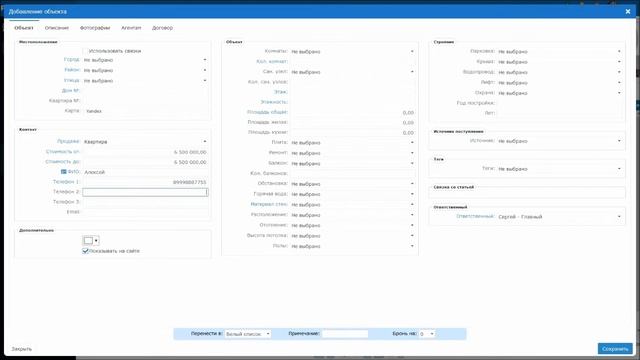This screenshot has height=360, width=640.
Task: Expand the Ремонт dropdown
Action: point(353,153)
